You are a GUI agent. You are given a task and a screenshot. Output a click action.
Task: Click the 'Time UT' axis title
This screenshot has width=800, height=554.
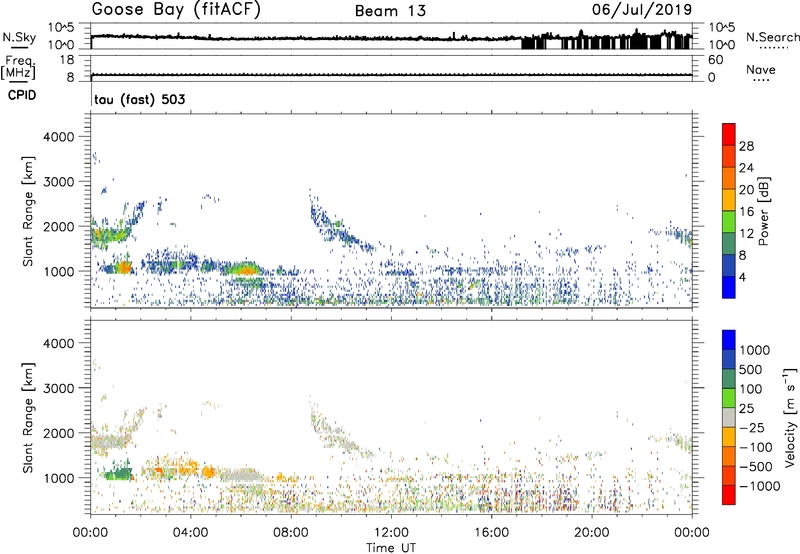coord(391,548)
